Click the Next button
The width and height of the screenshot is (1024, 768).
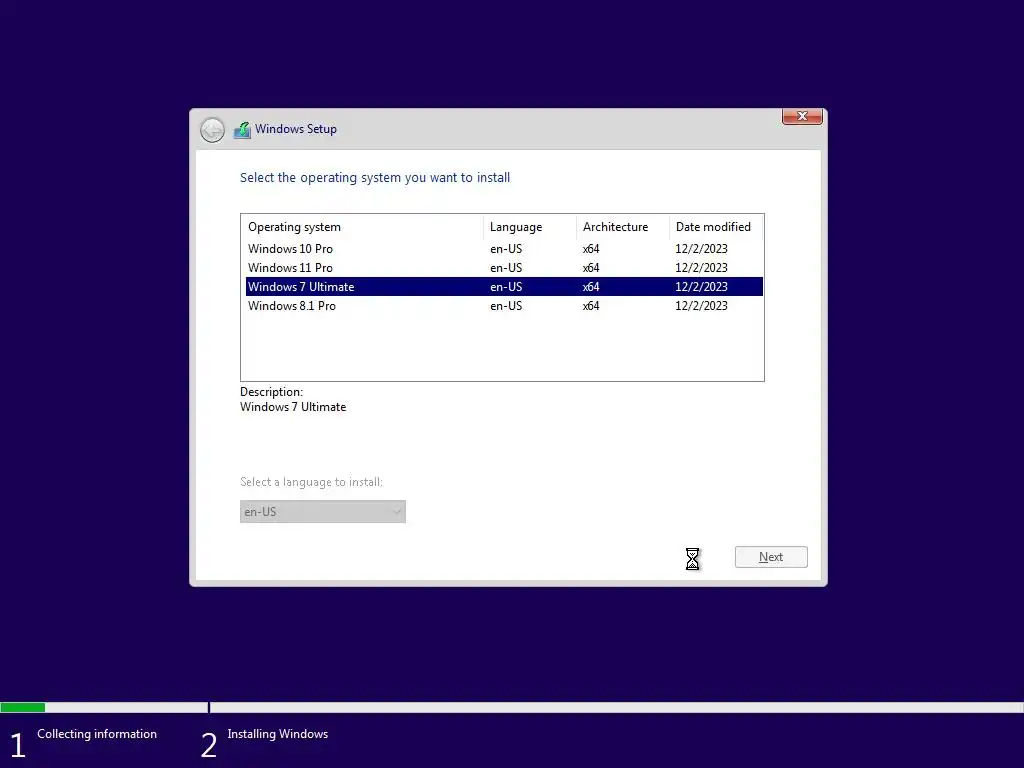pos(771,557)
